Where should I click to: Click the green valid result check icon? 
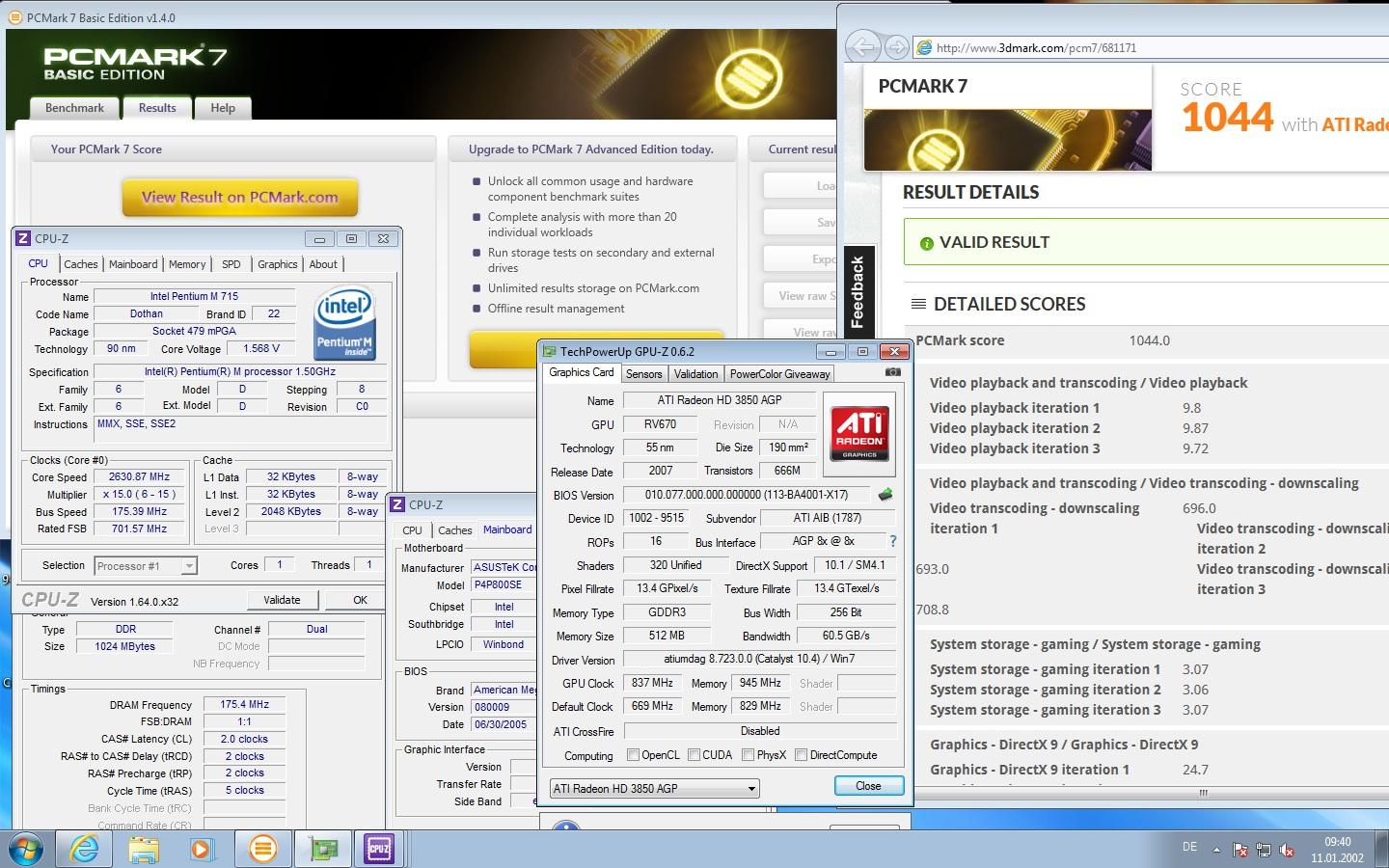point(926,243)
